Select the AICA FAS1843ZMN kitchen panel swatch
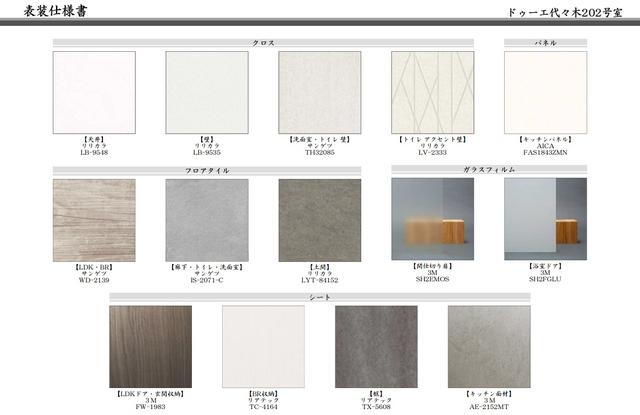Screen dimensions: 640x415 (x=545, y=92)
